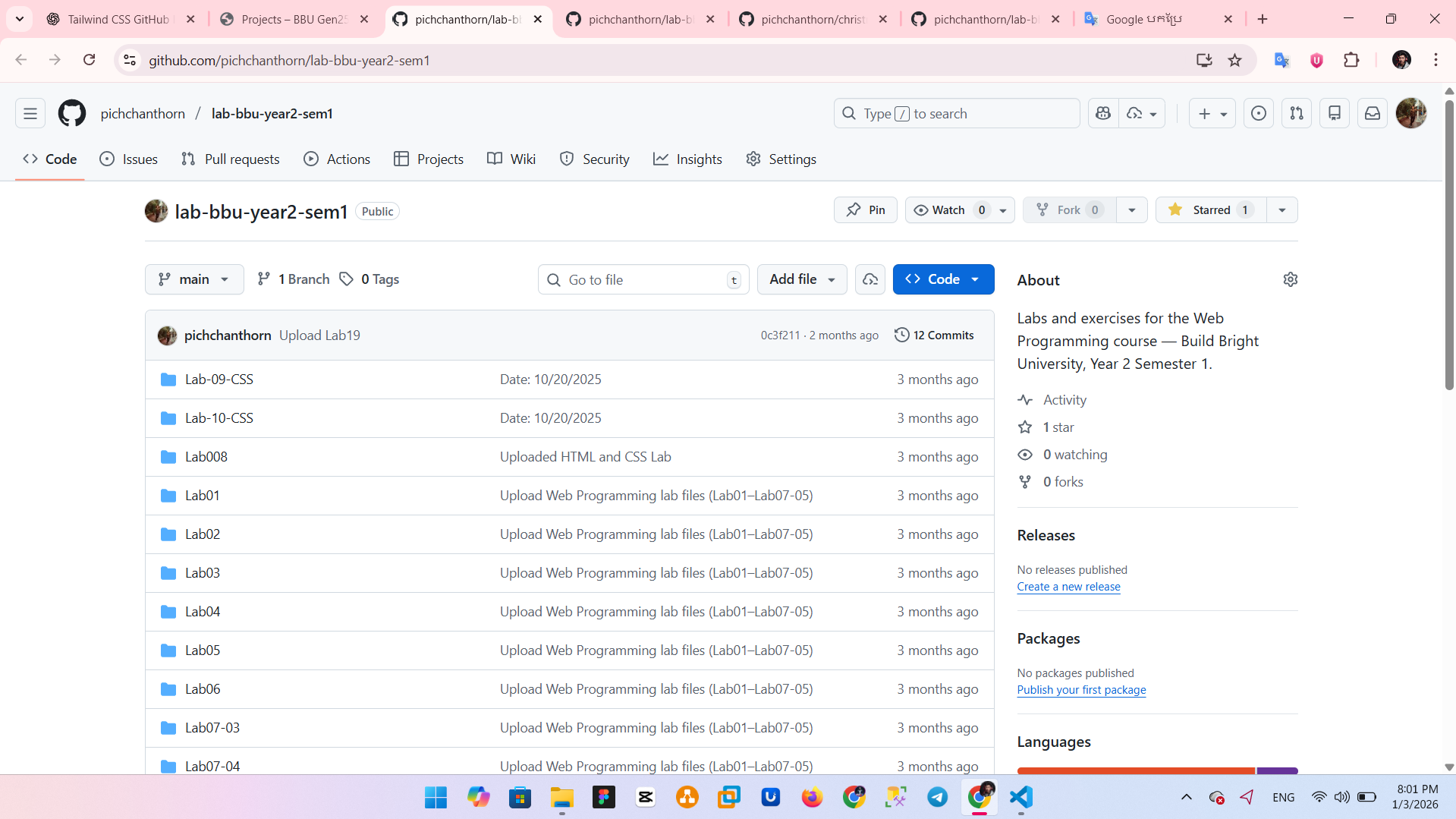Click the GitHub Octocat logo
The width and height of the screenshot is (1456, 819).
72,114
